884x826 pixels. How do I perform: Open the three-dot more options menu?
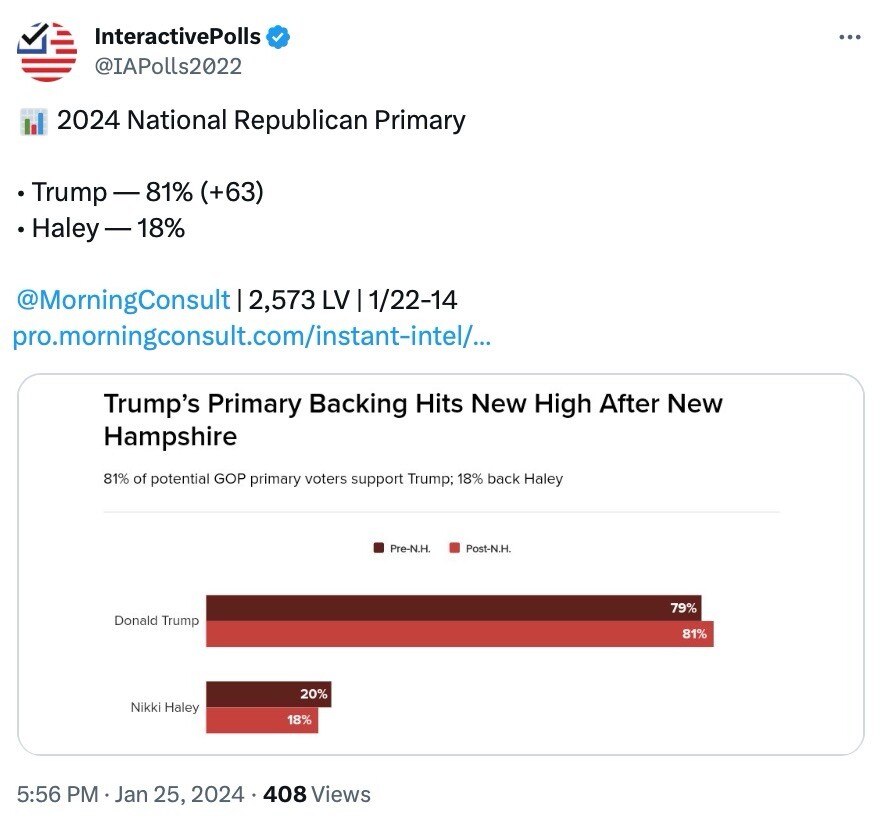(849, 38)
